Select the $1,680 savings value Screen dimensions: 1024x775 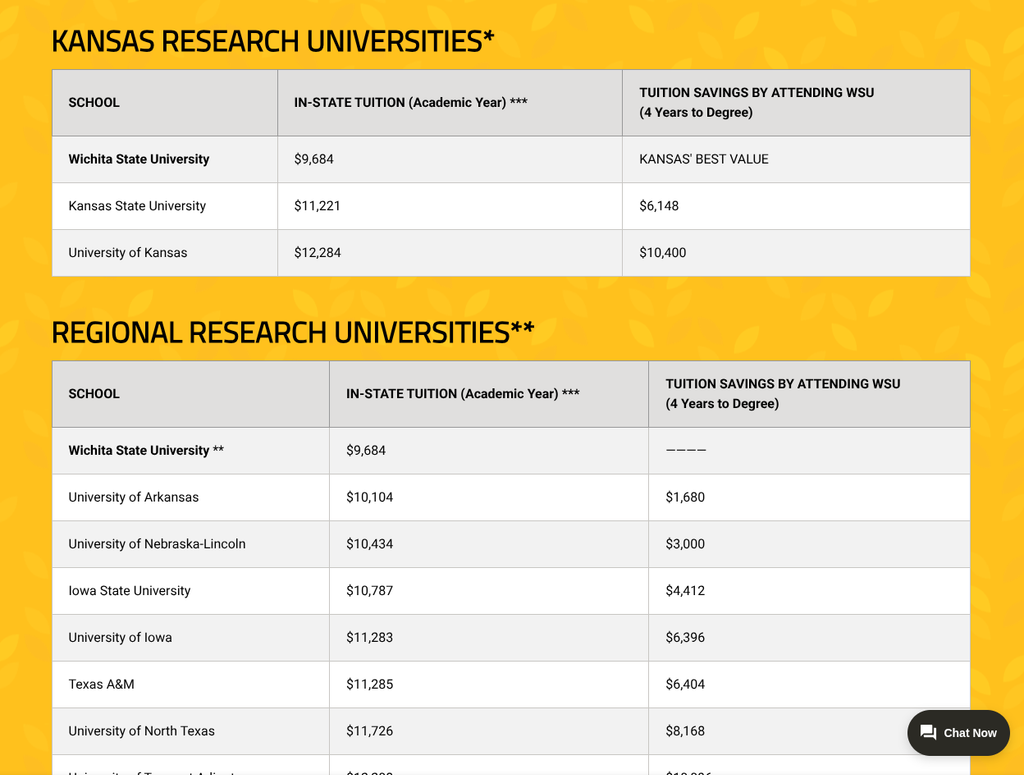click(685, 497)
